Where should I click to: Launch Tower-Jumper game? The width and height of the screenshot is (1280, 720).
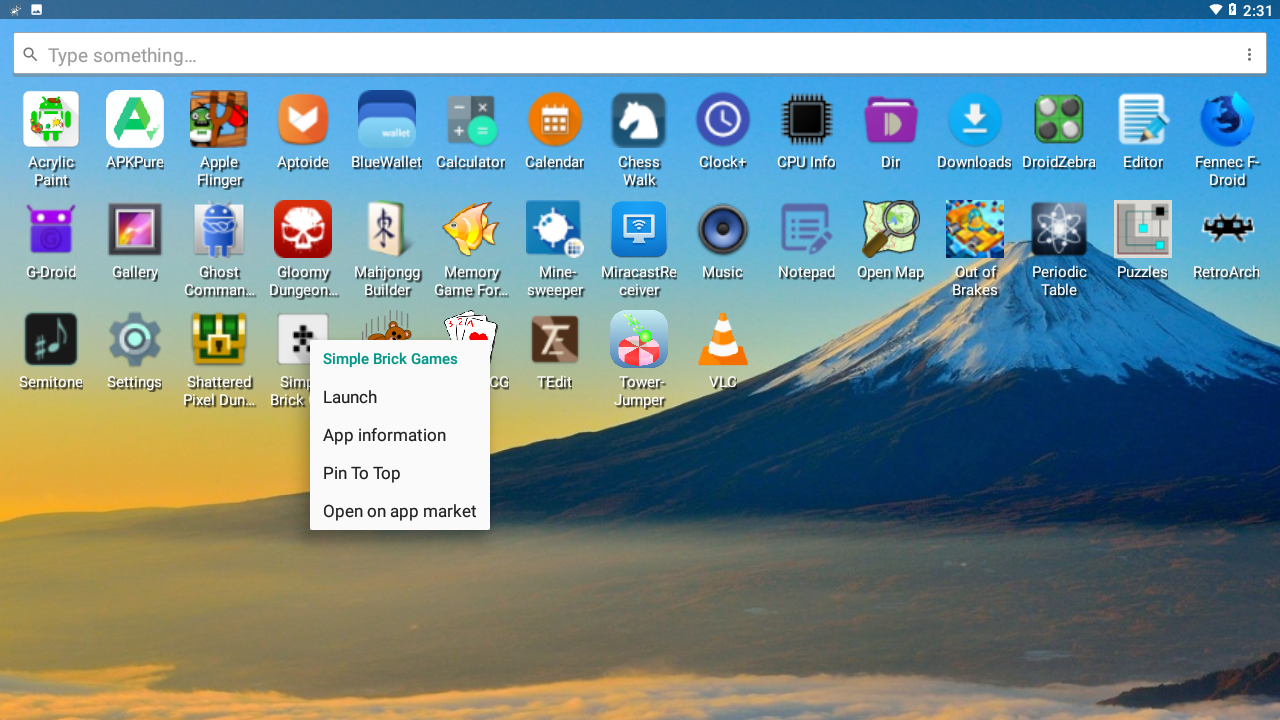639,340
